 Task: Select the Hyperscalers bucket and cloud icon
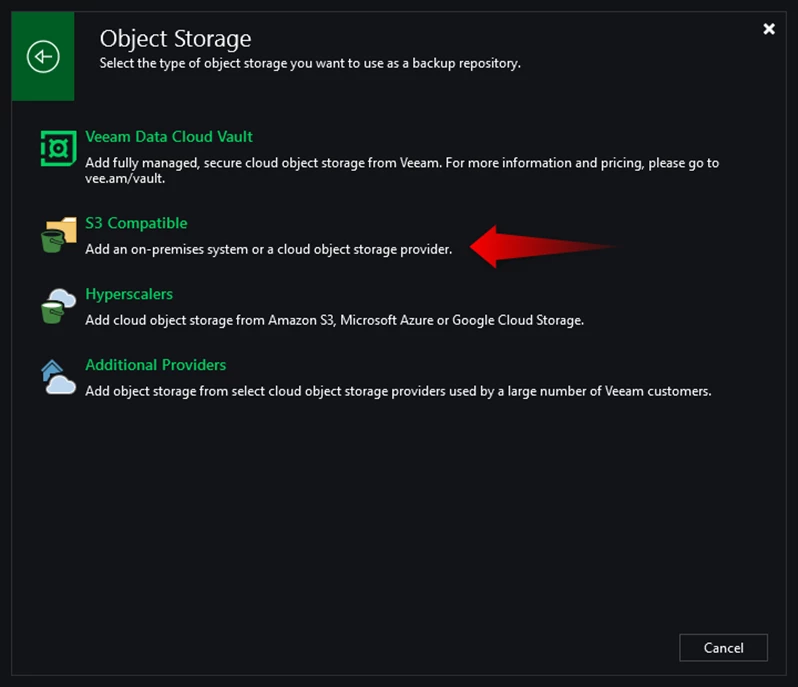tap(59, 306)
